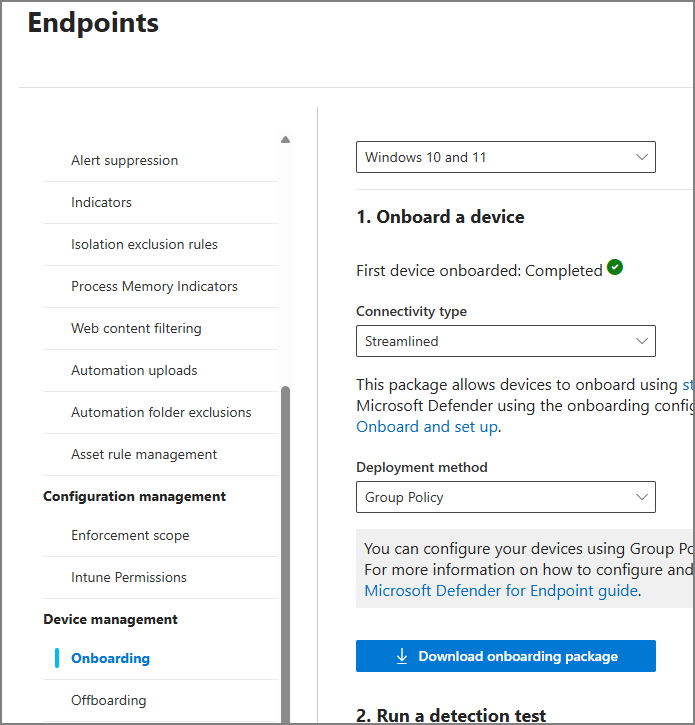Select Process Memory Indicators
The image size is (695, 725).
tap(160, 287)
